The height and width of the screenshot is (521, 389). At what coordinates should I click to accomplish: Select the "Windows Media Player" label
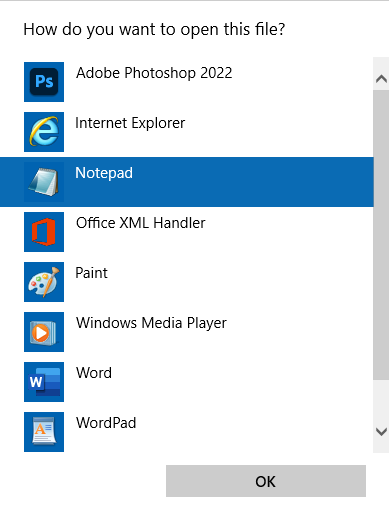[x=151, y=323]
